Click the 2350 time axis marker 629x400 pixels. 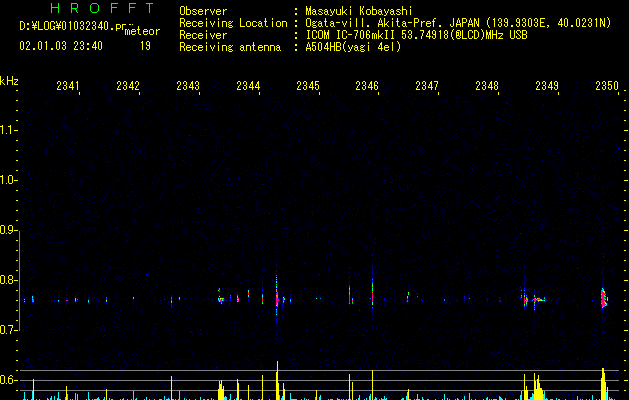point(607,85)
